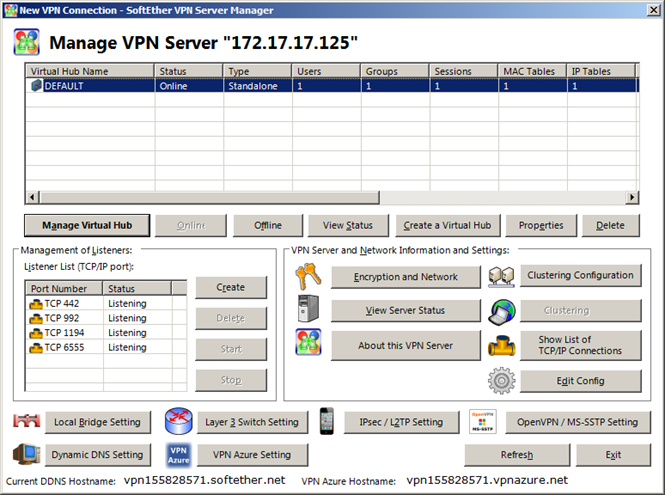
Task: Click the greyed-out Online button
Action: click(x=191, y=225)
